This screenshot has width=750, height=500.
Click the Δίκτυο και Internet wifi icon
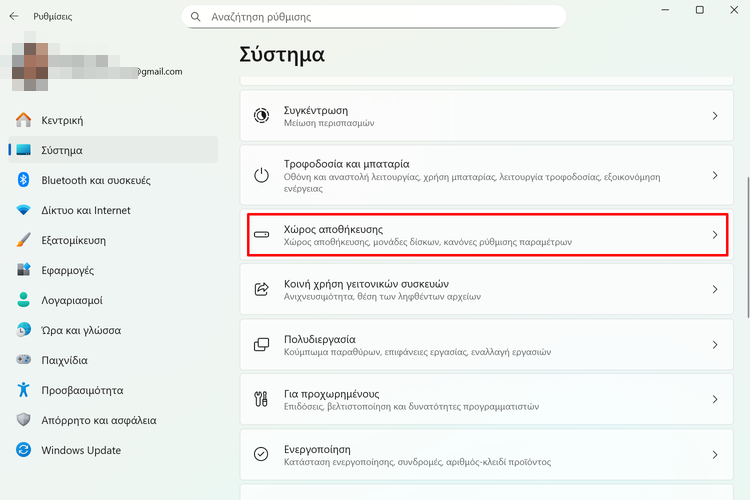[x=23, y=210]
